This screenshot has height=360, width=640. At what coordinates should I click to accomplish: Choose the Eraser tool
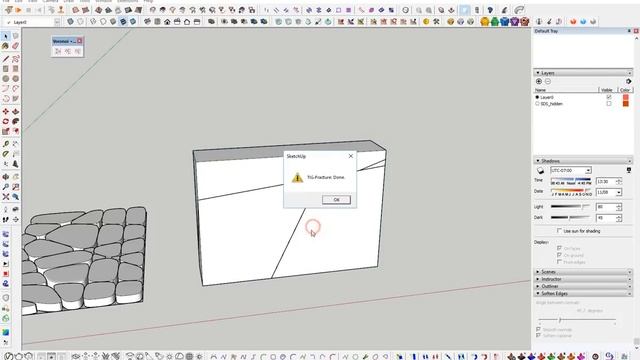[16, 46]
